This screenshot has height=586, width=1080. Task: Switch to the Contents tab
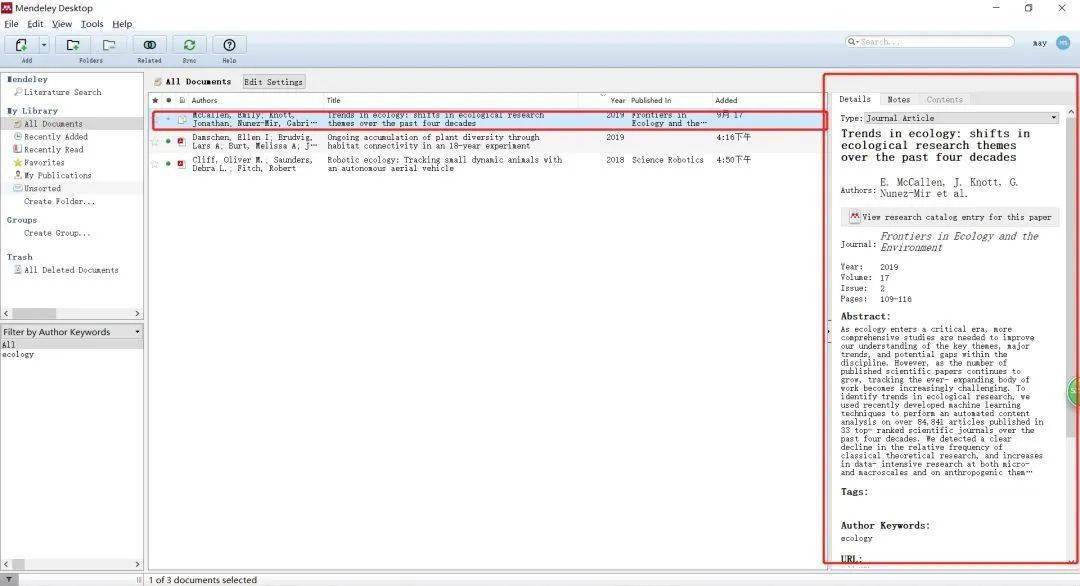944,100
